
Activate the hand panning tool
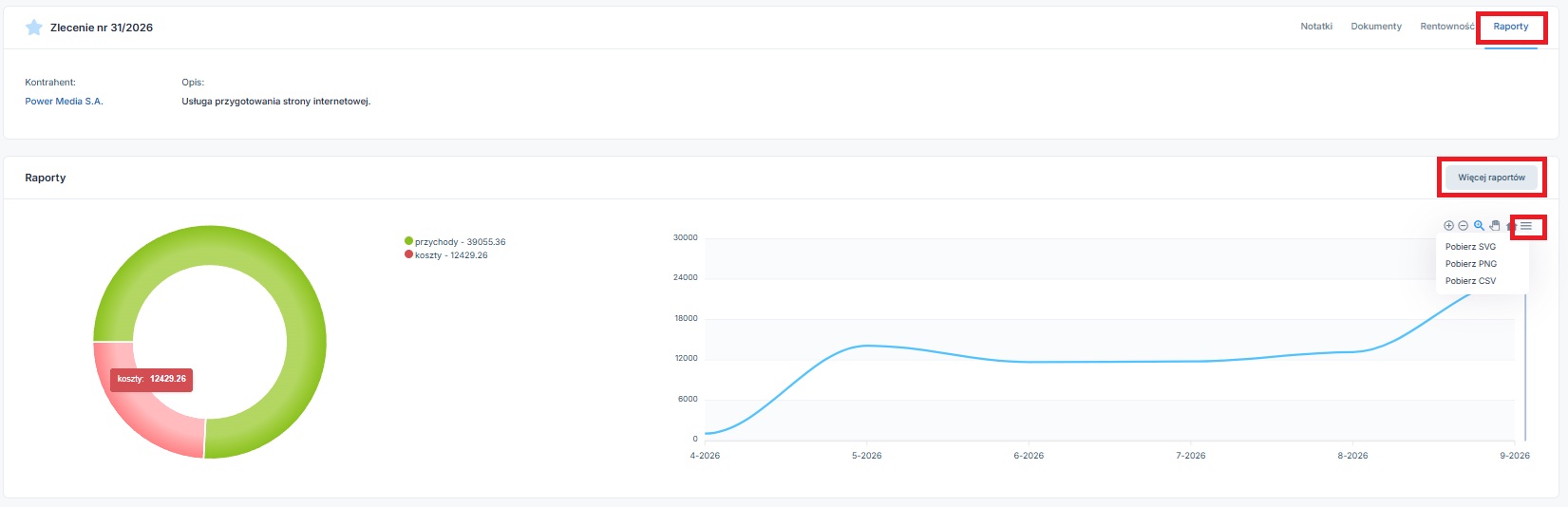[1495, 226]
